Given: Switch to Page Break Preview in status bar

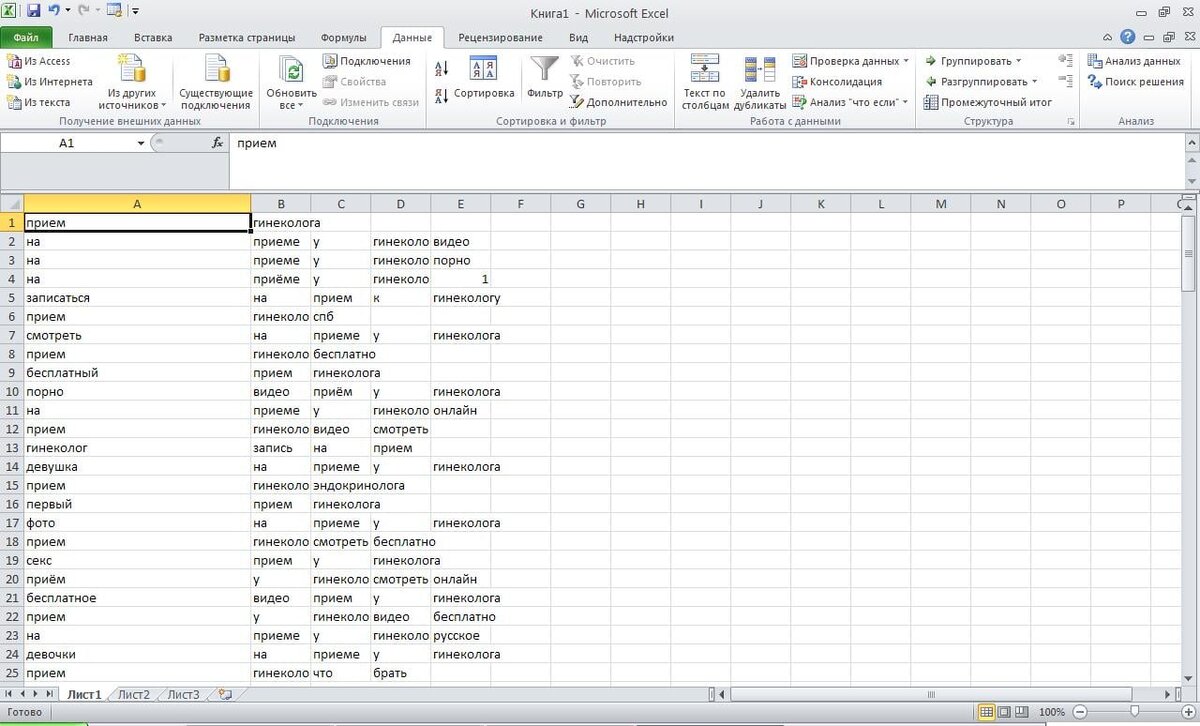Looking at the screenshot, I should 1023,713.
